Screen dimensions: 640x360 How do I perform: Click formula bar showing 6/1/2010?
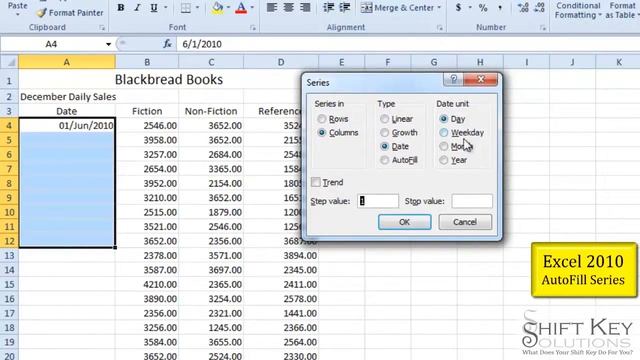408,44
